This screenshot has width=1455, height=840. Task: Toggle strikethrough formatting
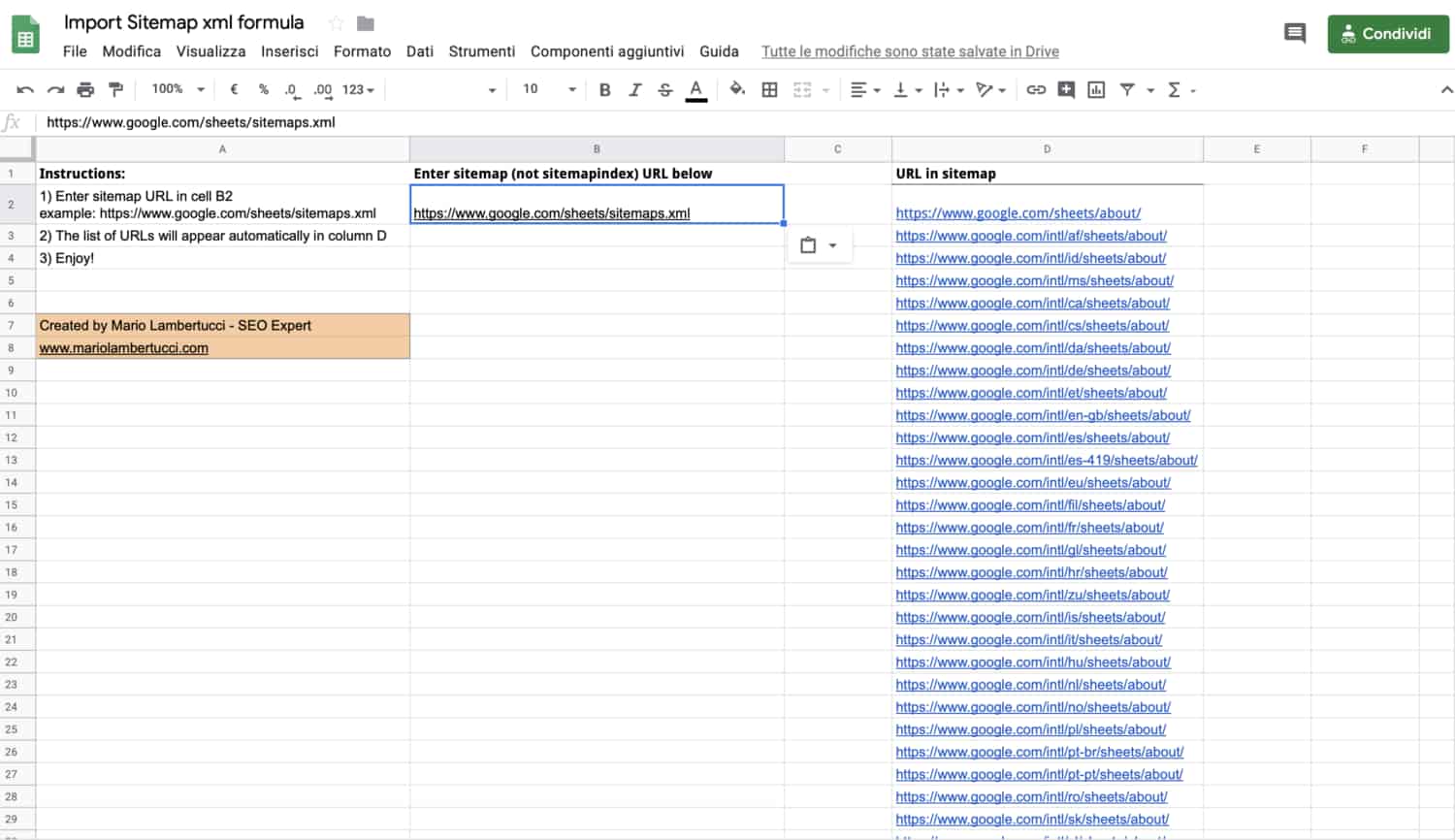point(664,89)
